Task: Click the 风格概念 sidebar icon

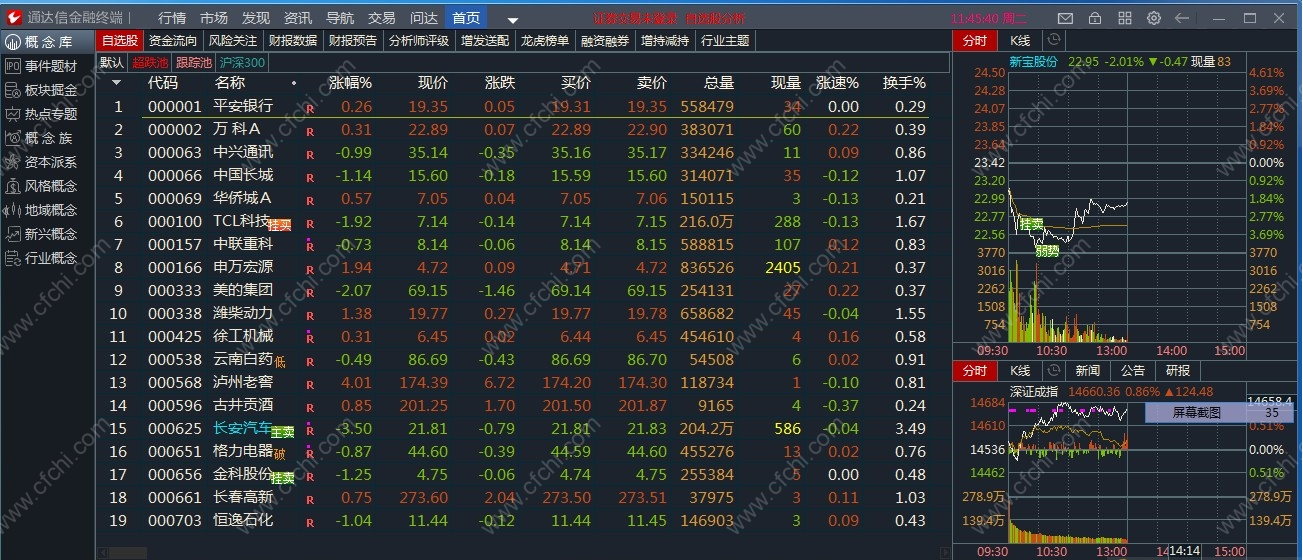Action: point(13,186)
